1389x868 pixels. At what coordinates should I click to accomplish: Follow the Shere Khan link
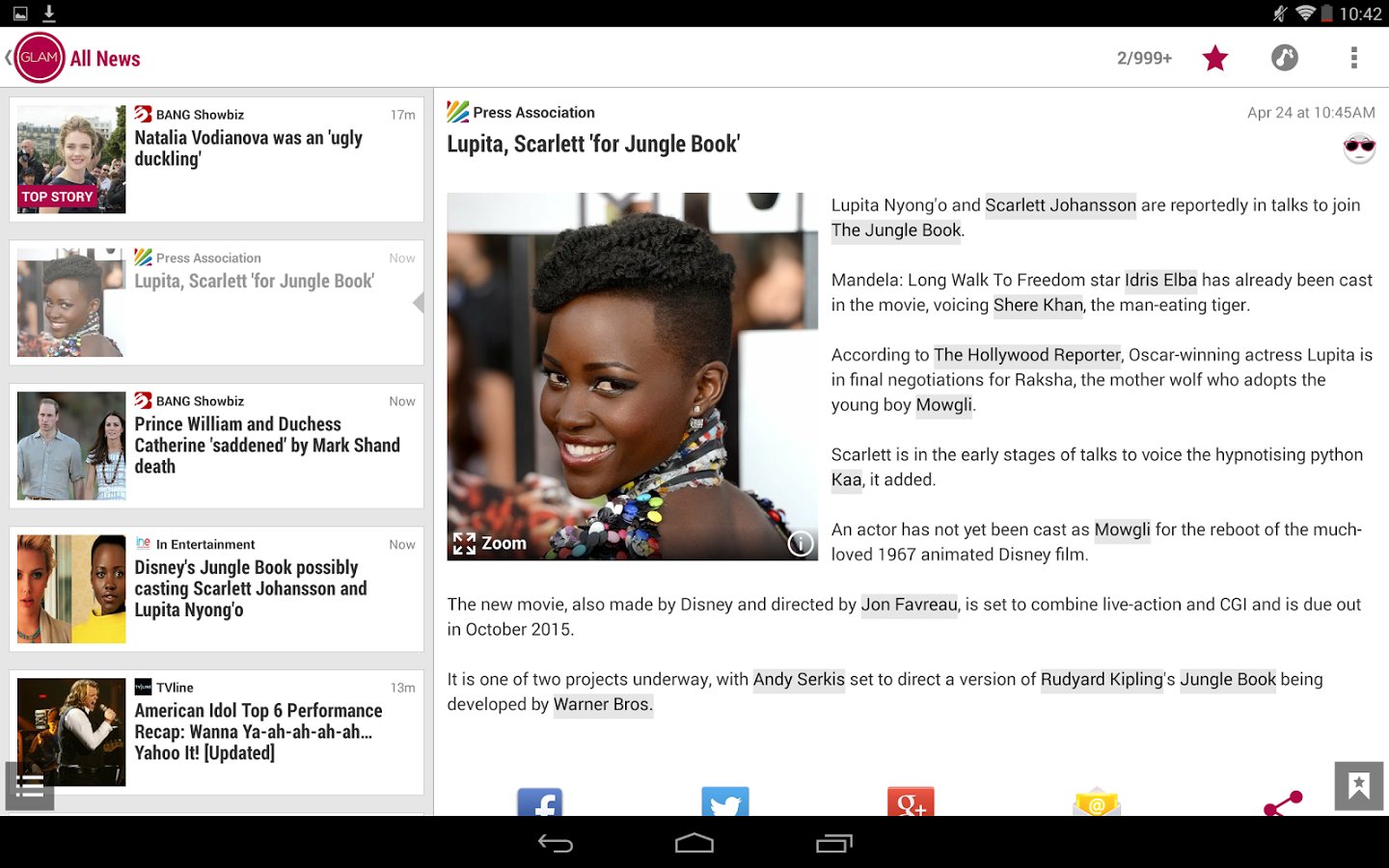click(x=1038, y=306)
